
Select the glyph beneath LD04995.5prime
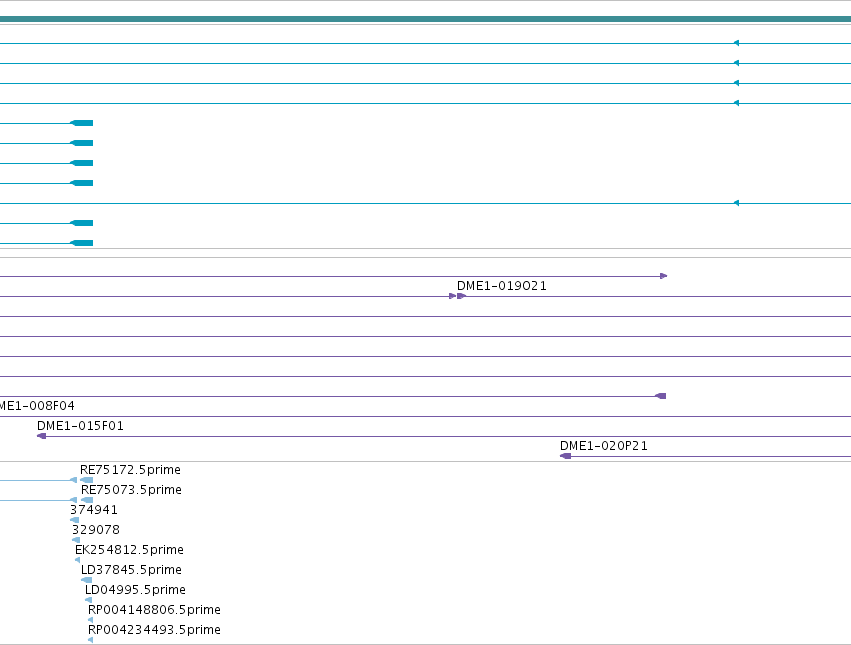coord(88,600)
